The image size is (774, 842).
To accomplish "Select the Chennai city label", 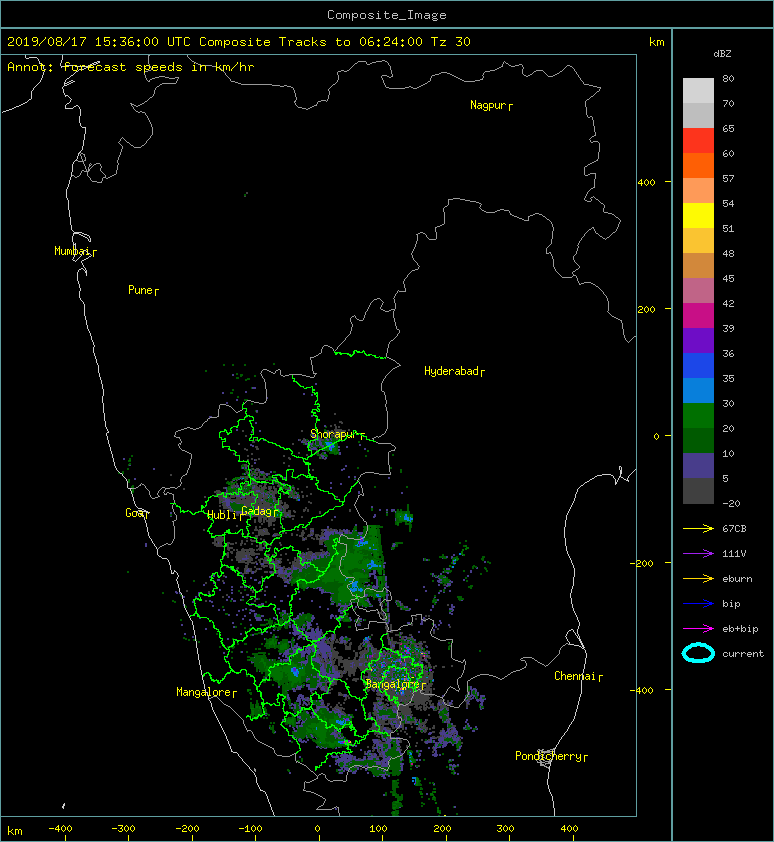I will 575,676.
